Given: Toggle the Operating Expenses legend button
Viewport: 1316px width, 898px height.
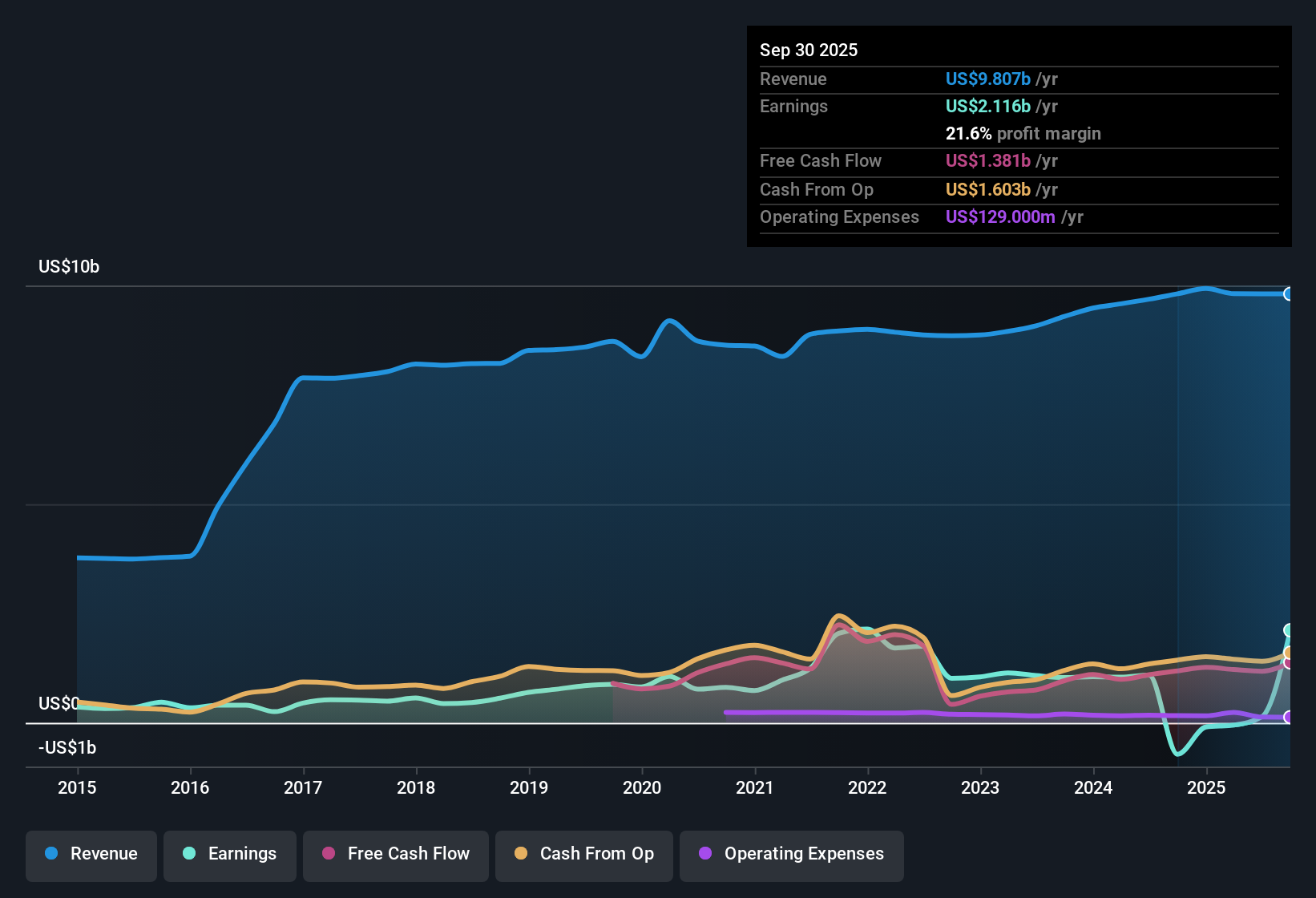Looking at the screenshot, I should (792, 856).
